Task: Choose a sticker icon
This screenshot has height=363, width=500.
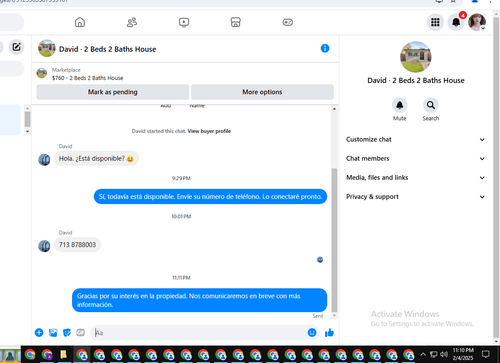Action: point(67,332)
